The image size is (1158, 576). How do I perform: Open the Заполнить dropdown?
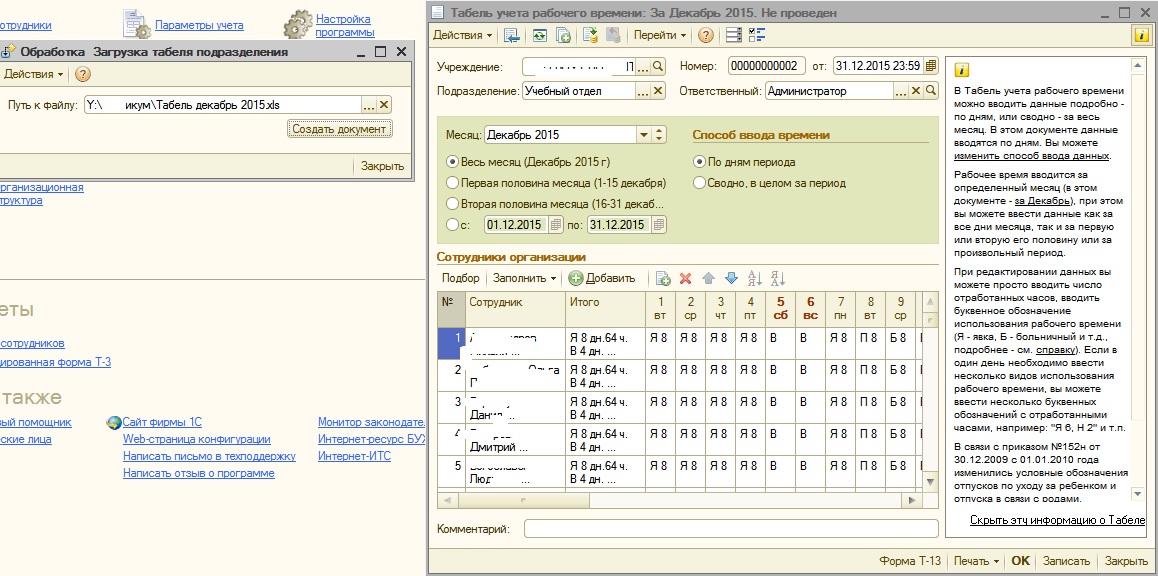point(525,278)
